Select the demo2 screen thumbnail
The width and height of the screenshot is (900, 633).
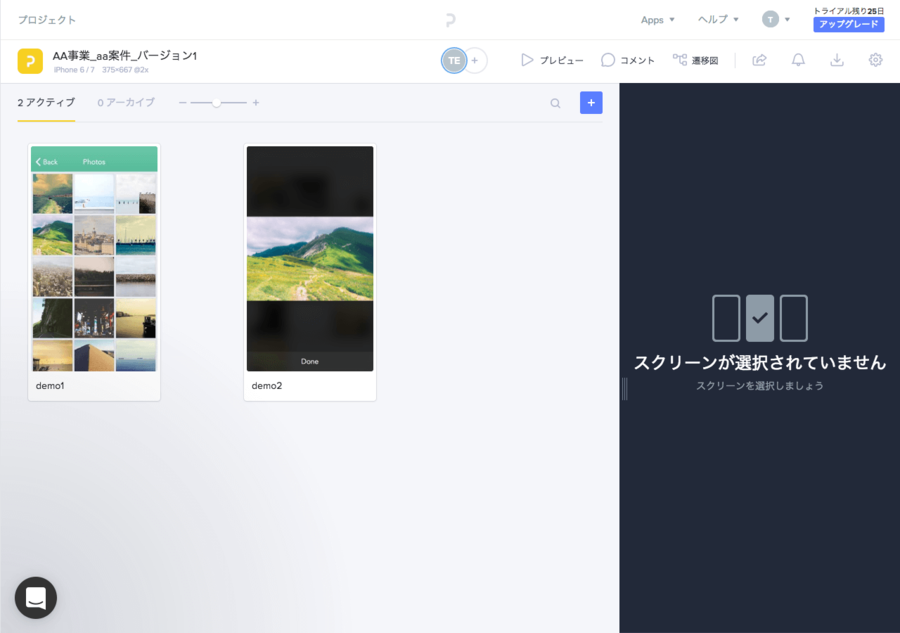click(x=310, y=259)
